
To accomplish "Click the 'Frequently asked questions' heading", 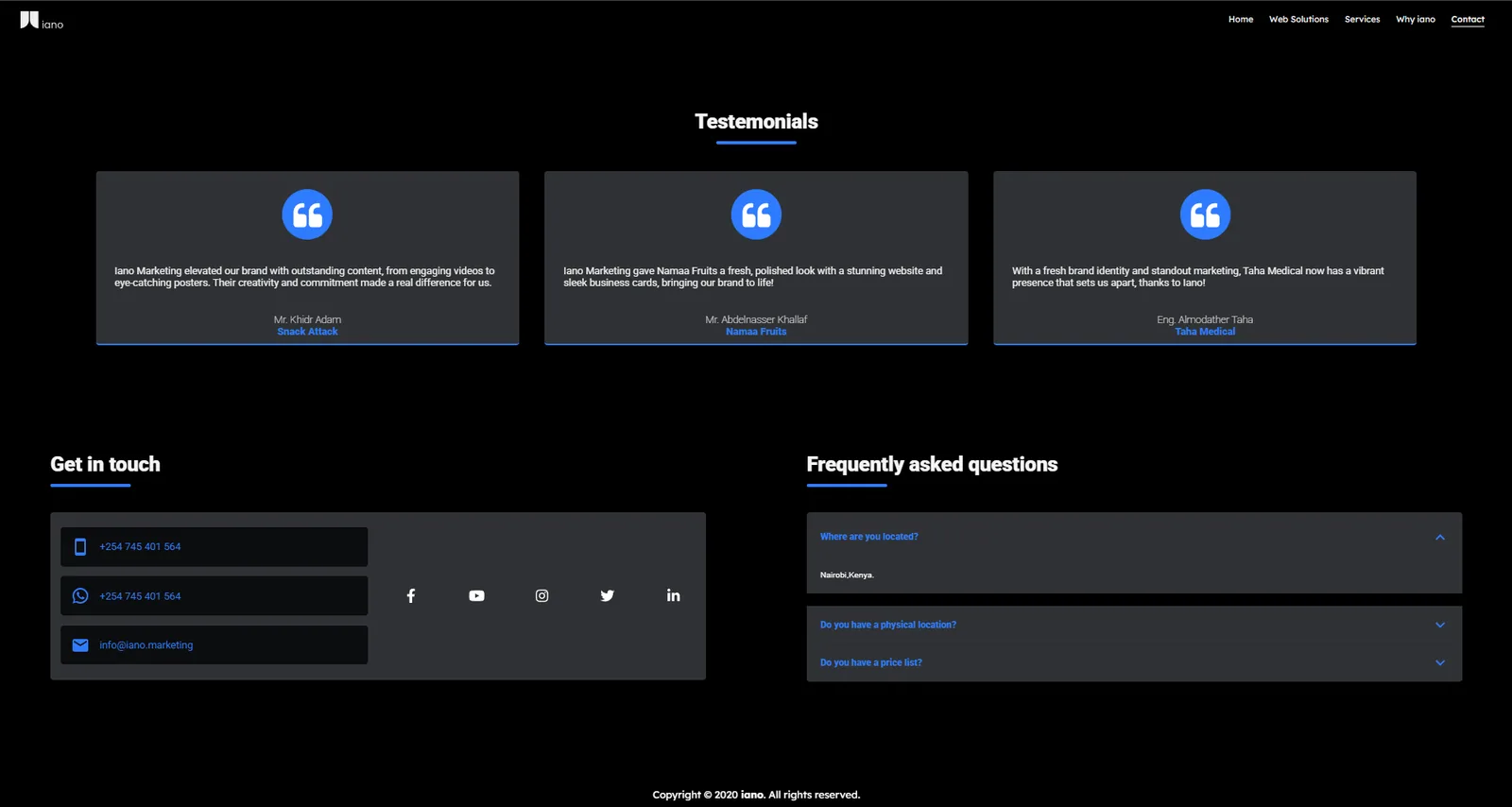I will 932,464.
